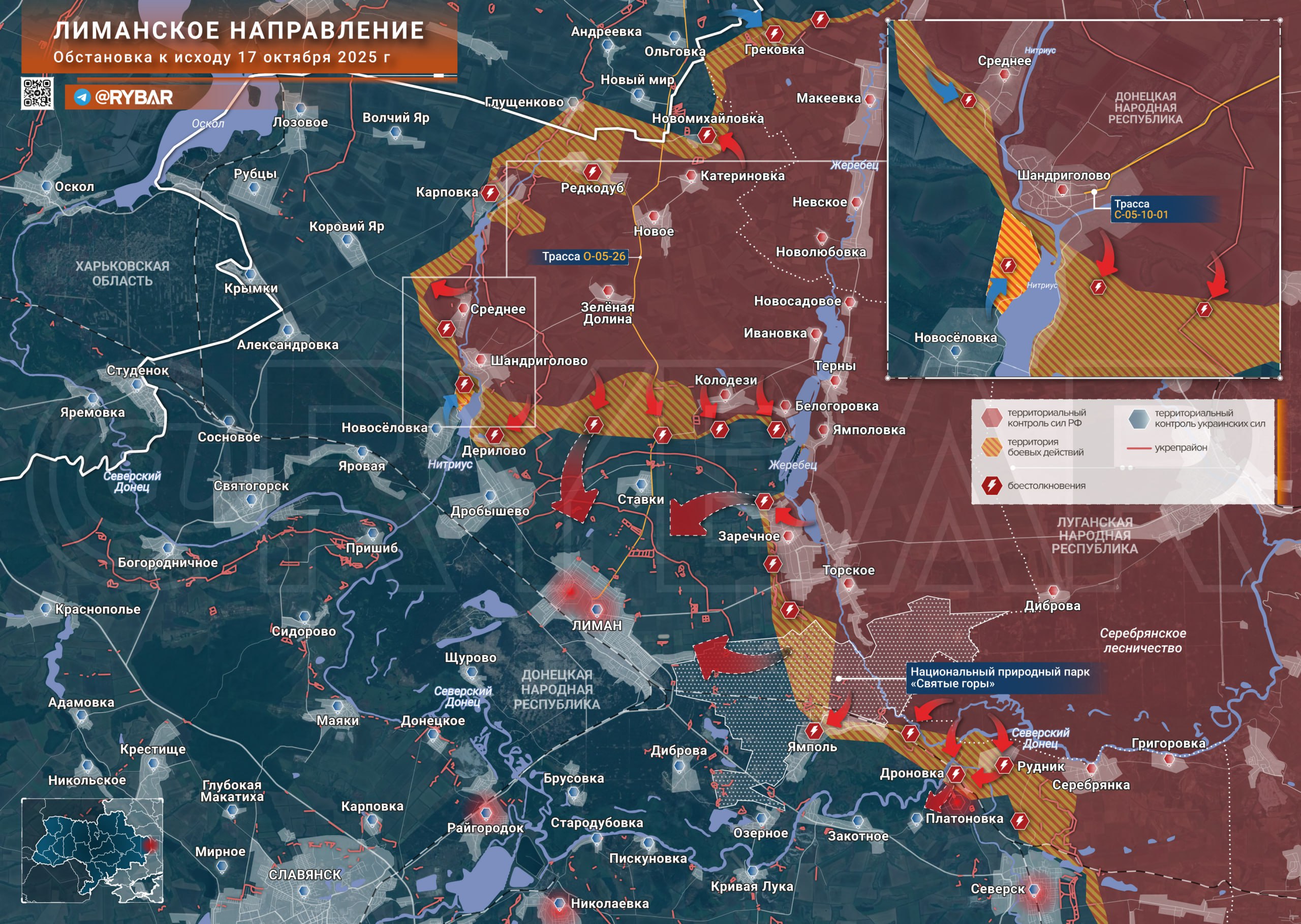This screenshot has height=924, width=1301.
Task: Click the clash icon beside Рудник
Action: coord(1005,764)
